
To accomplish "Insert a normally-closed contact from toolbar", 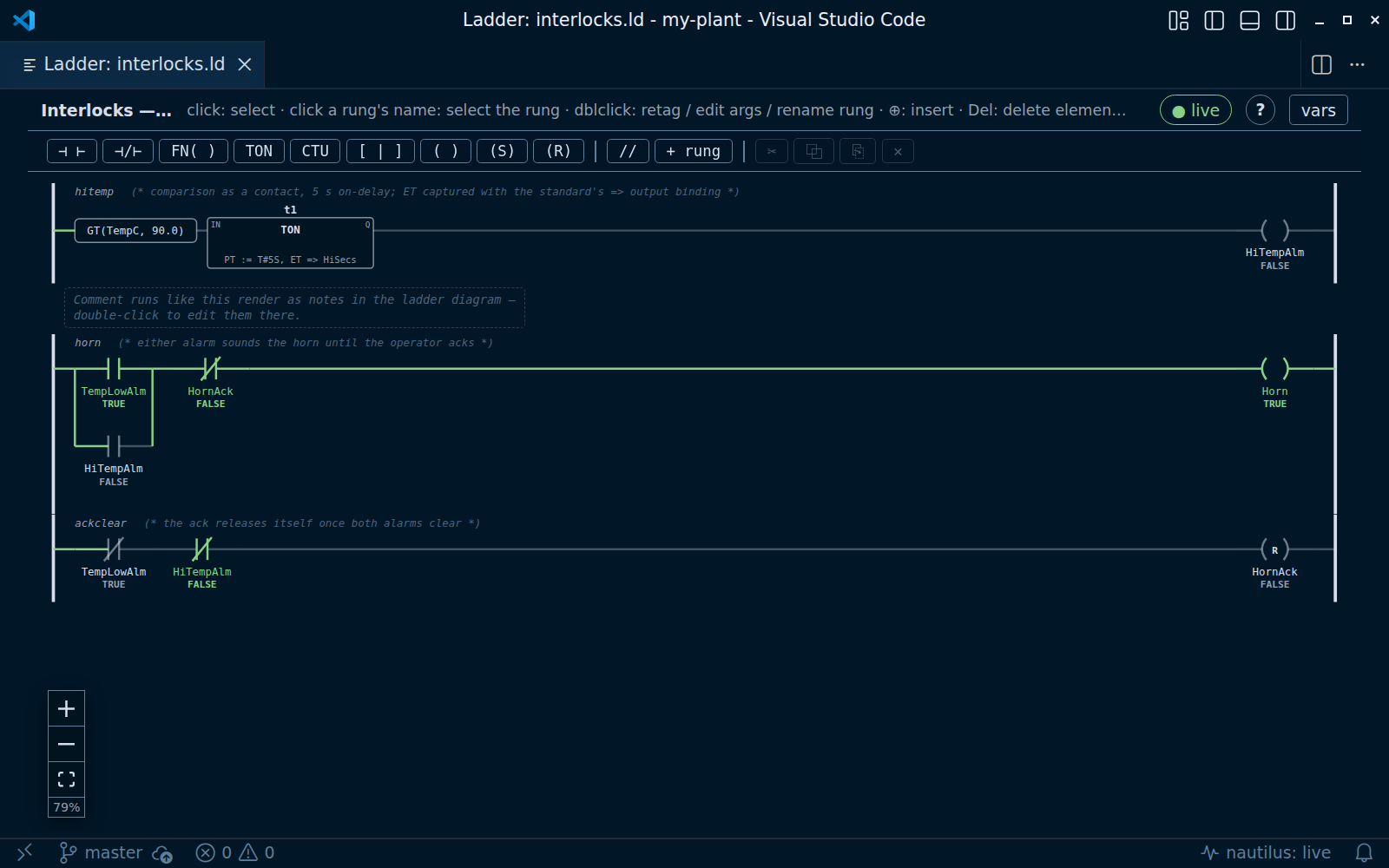I will coord(128,151).
